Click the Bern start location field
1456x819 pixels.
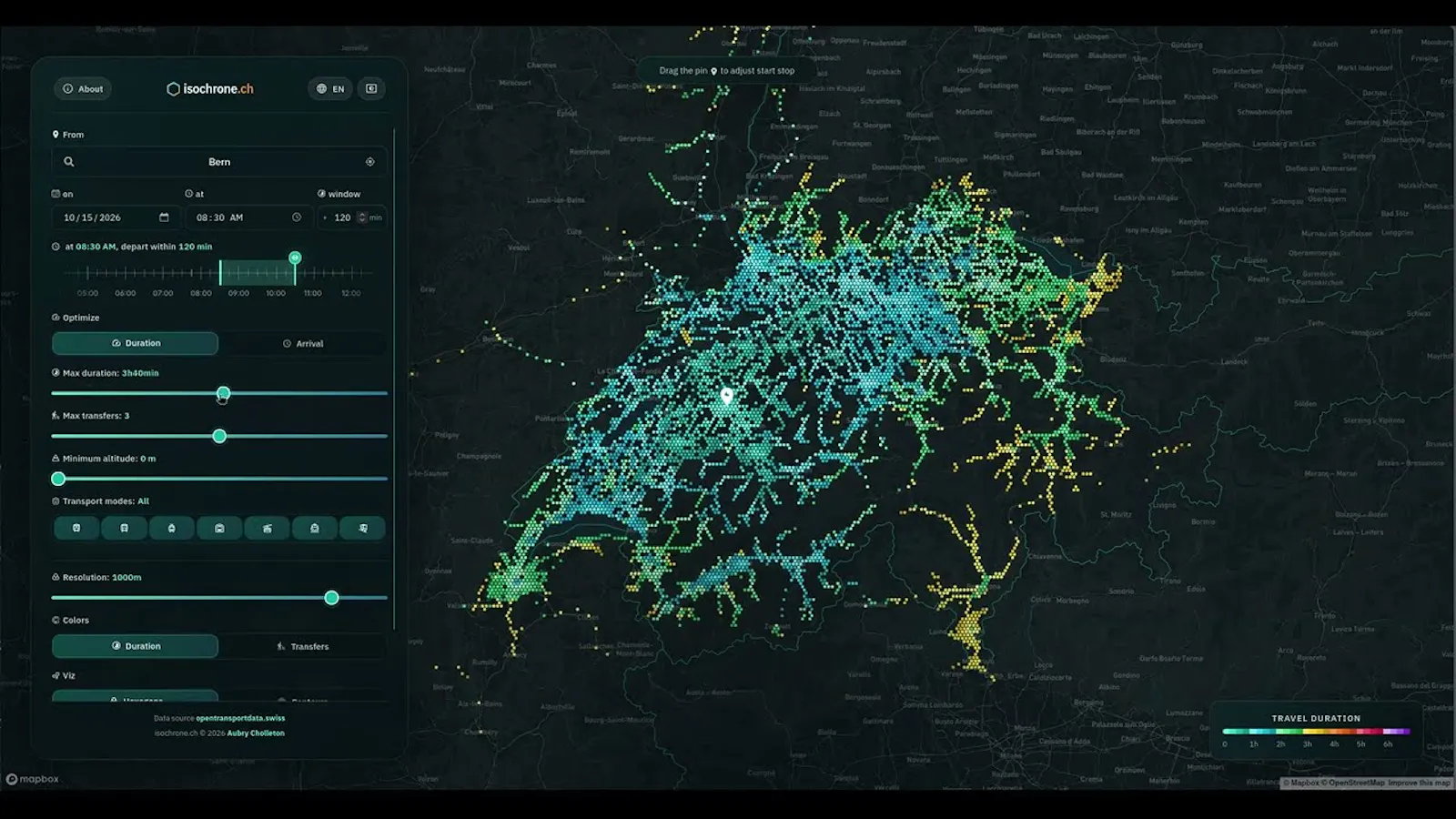pyautogui.click(x=219, y=162)
